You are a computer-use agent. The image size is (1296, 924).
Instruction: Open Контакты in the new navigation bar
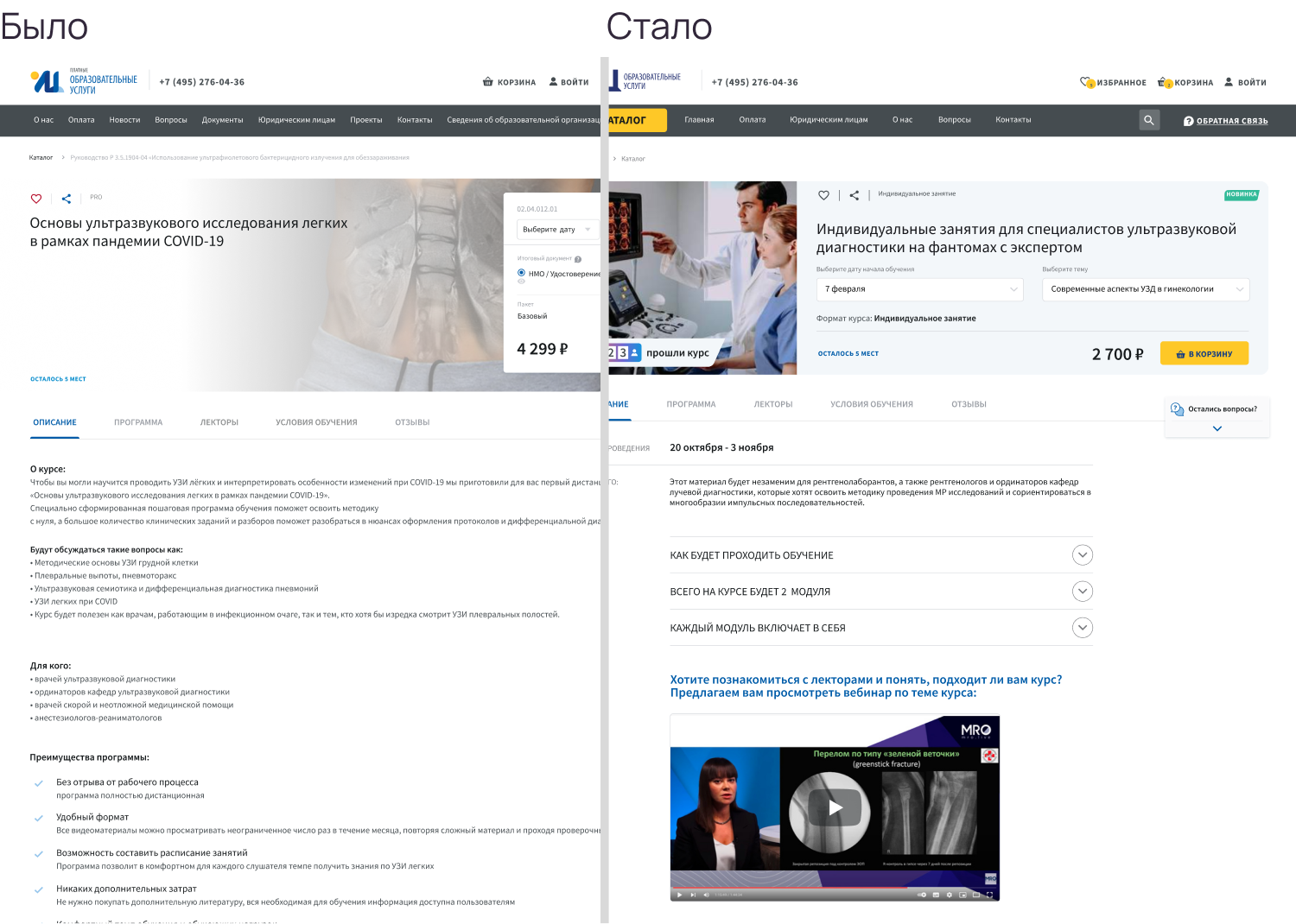tap(1013, 120)
